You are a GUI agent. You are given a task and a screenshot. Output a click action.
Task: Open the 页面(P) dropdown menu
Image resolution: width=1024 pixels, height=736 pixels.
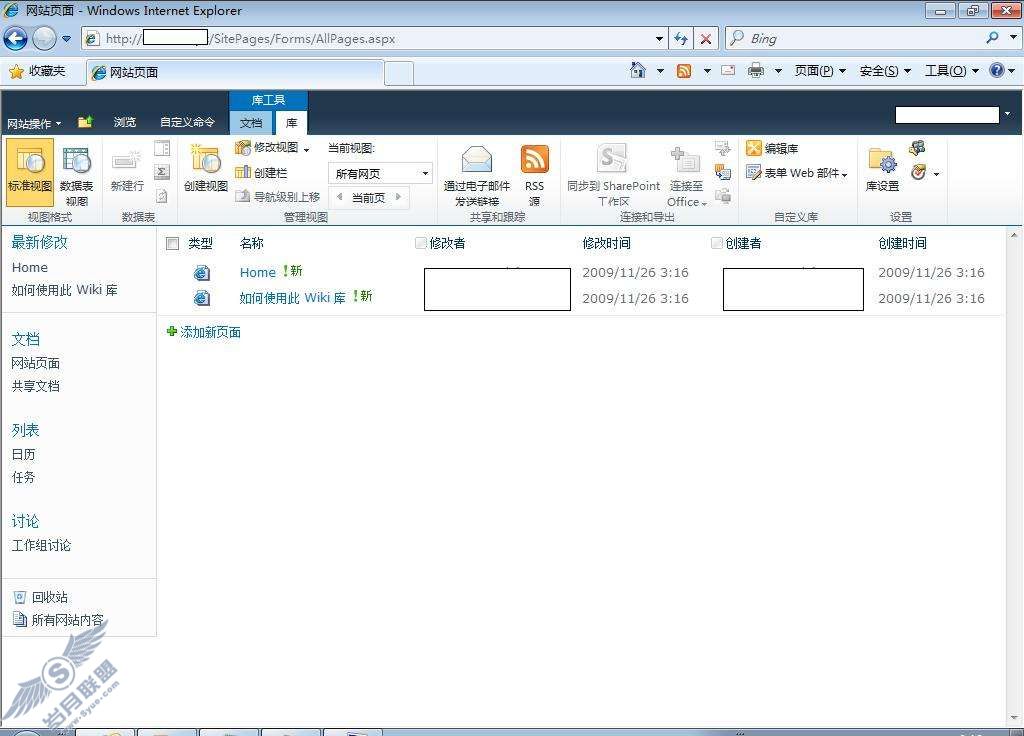[x=820, y=71]
